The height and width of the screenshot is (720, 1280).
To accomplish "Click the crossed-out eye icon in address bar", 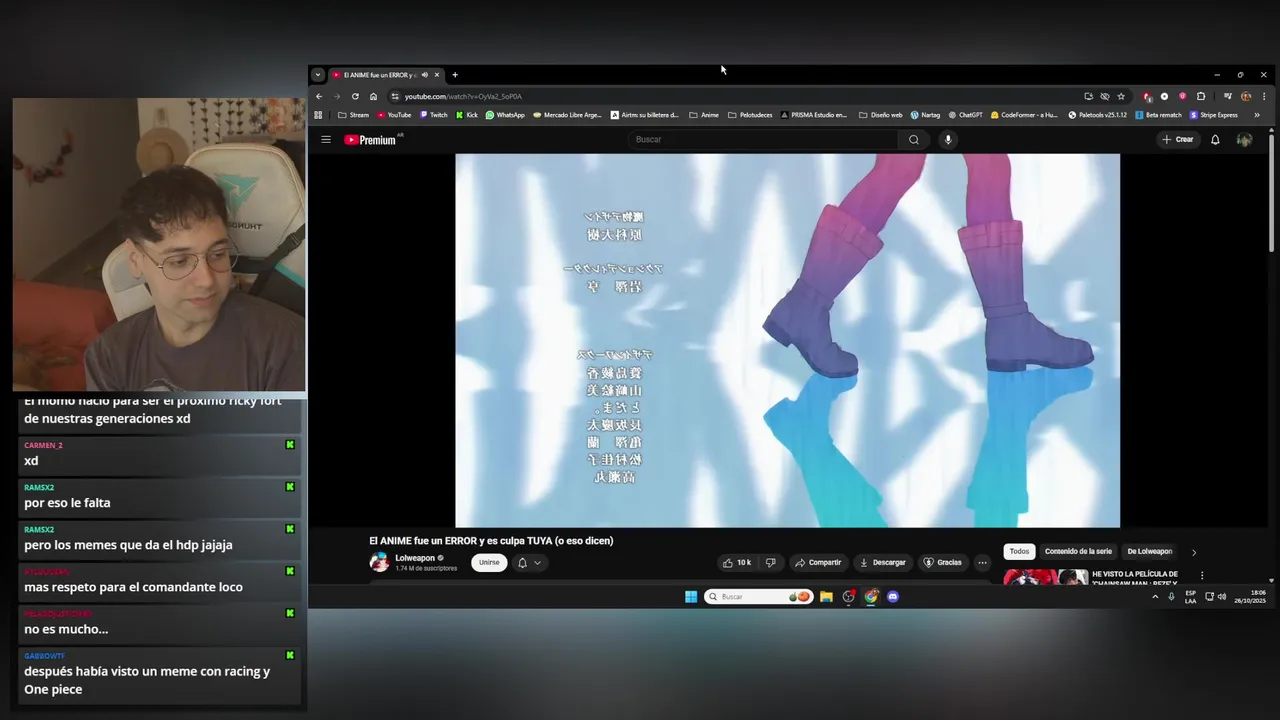I will coord(1105,96).
